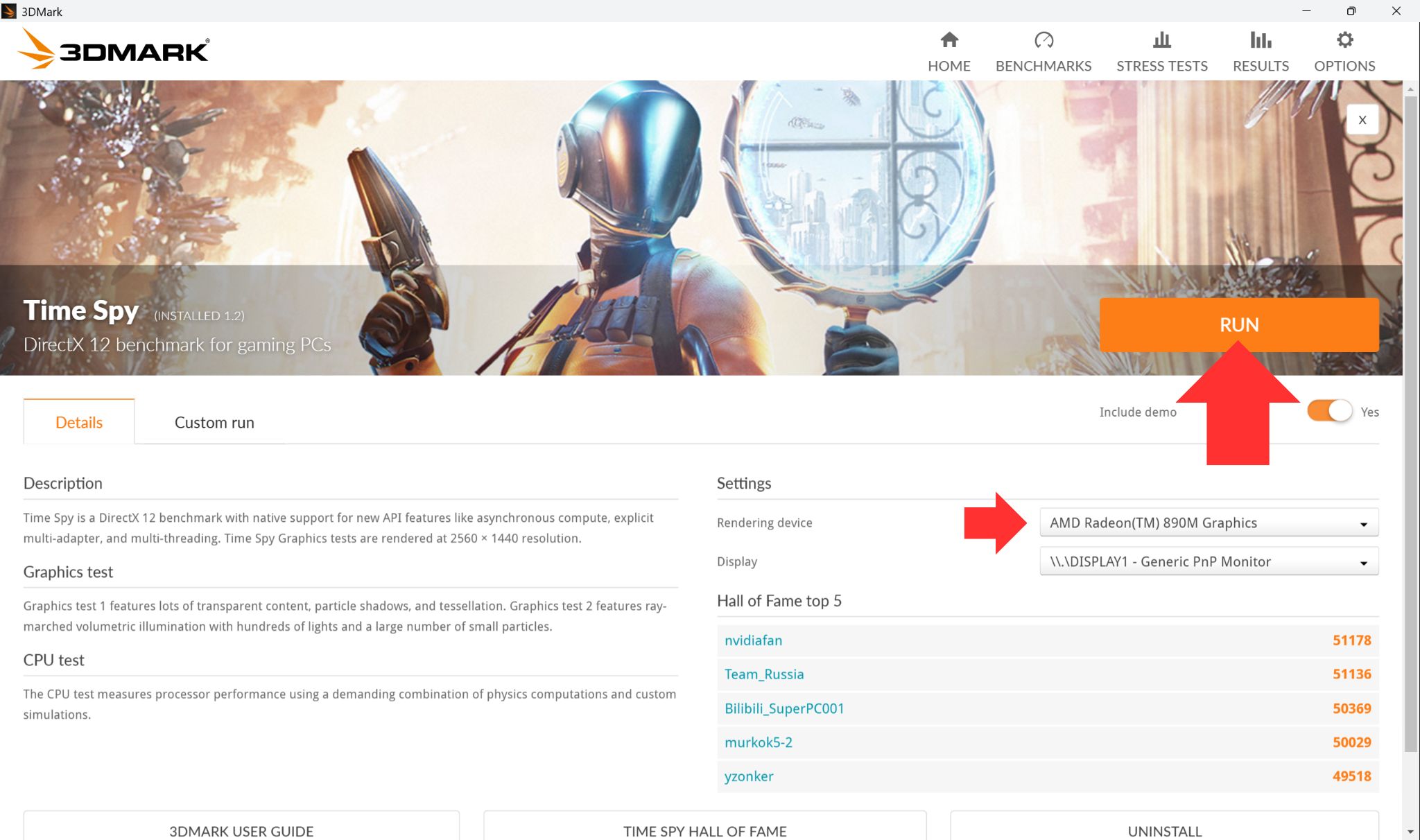
Task: Go to the Home page via house icon
Action: [949, 40]
